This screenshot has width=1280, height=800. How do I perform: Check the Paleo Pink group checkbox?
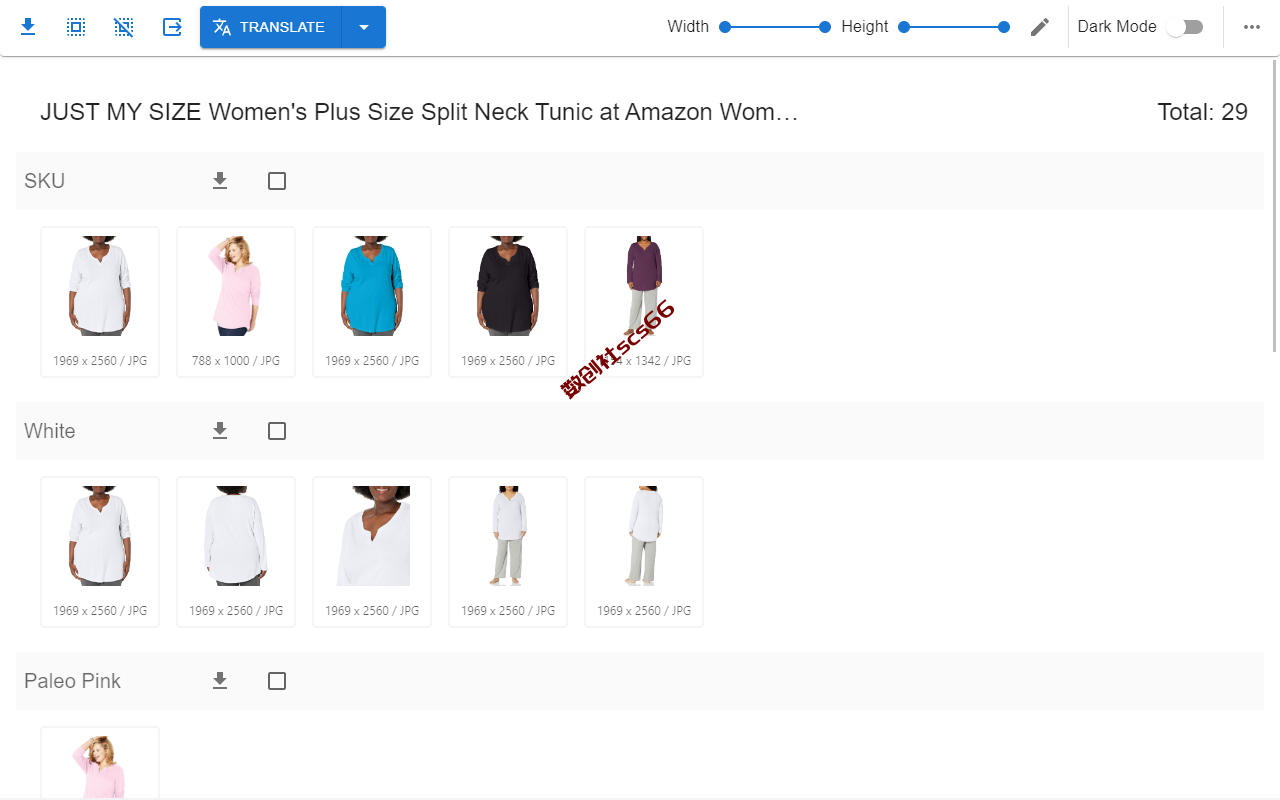click(277, 681)
